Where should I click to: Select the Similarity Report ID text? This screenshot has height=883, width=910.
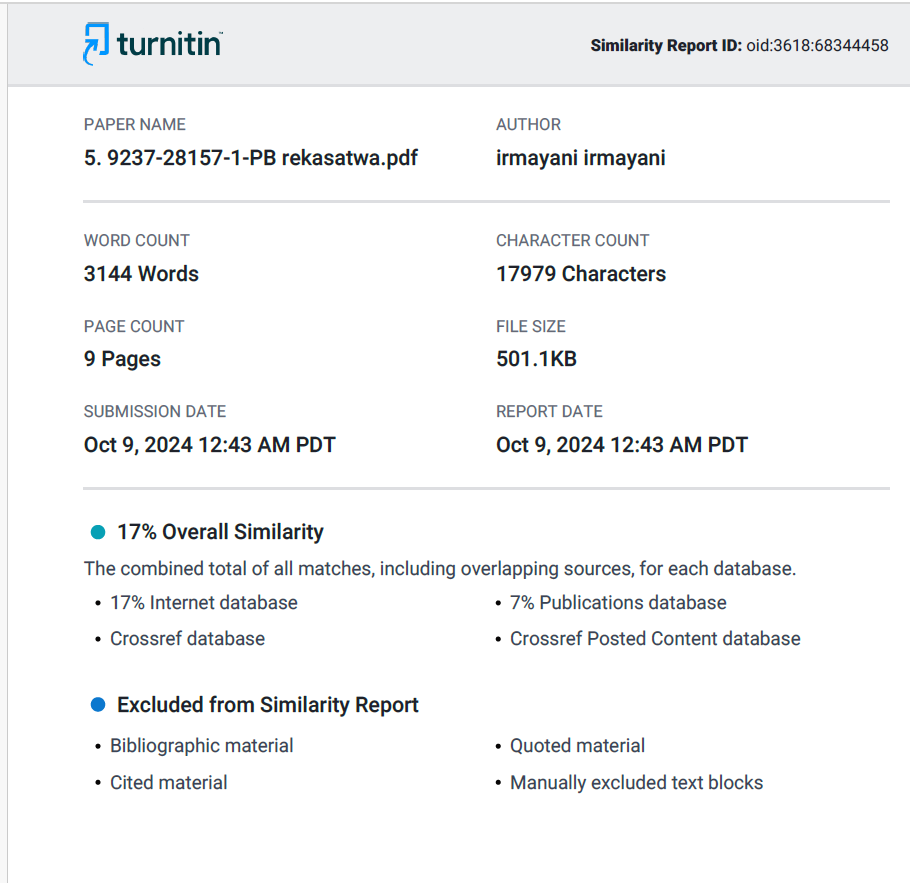(739, 45)
